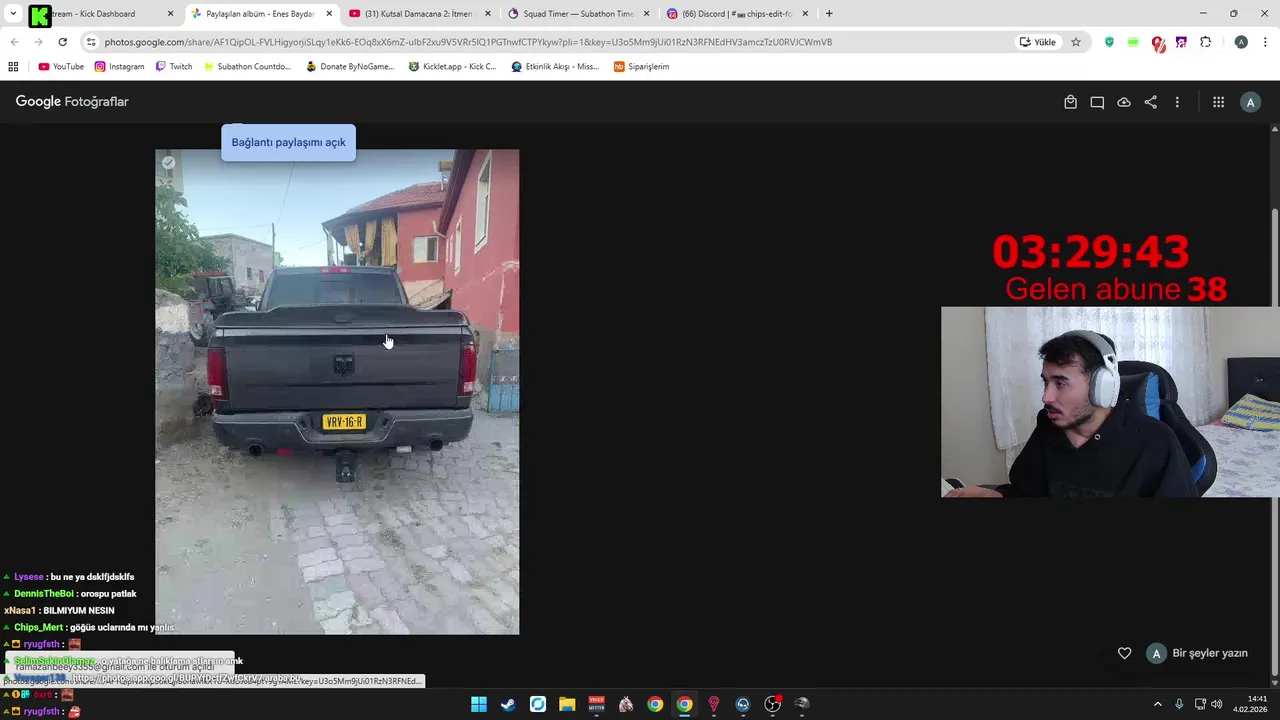Click chat message from DennisTheBoi
Screen dimensions: 1280x720
tap(70, 594)
